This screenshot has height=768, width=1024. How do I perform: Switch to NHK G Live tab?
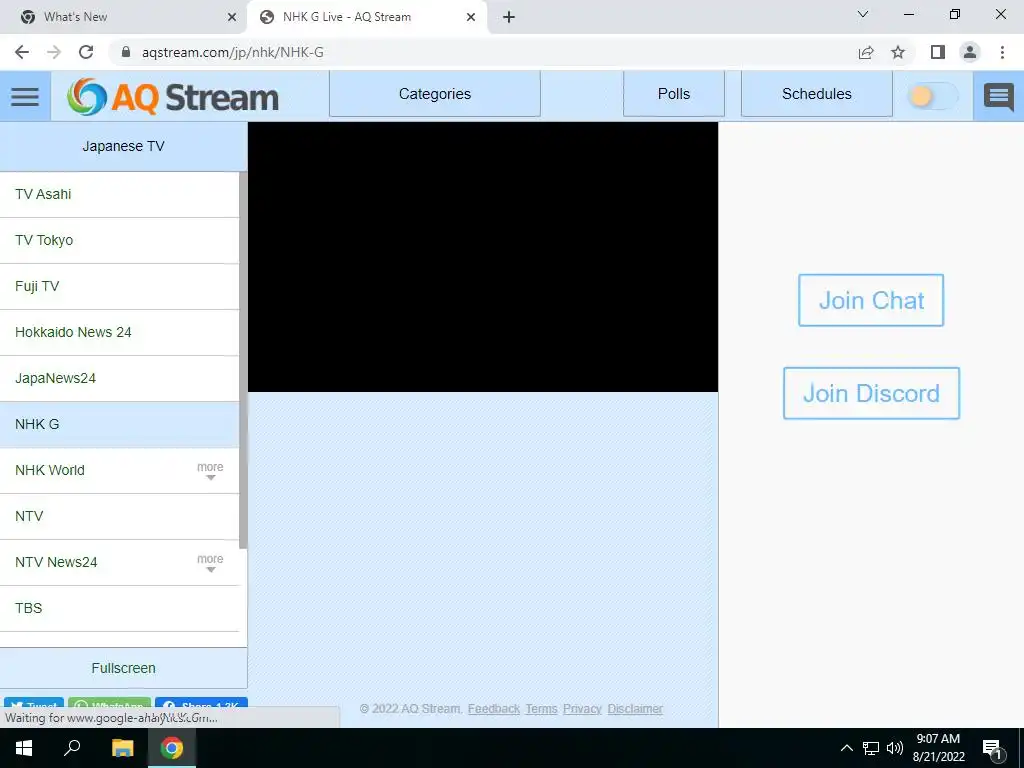pyautogui.click(x=367, y=17)
